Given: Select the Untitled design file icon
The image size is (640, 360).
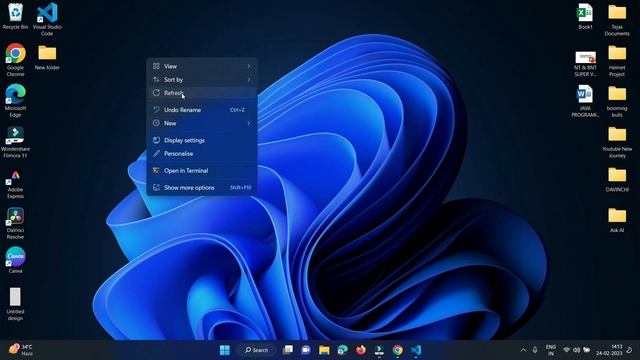Looking at the screenshot, I should tap(15, 304).
